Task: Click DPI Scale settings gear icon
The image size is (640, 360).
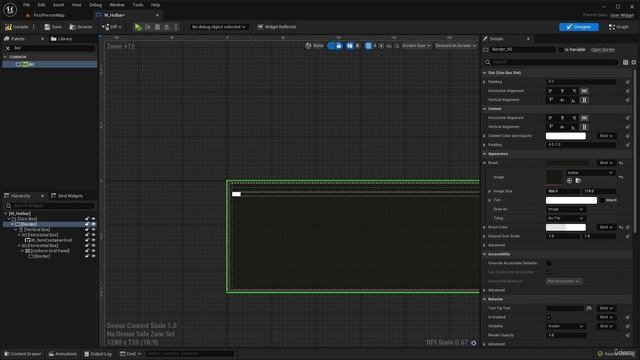Action: point(473,342)
